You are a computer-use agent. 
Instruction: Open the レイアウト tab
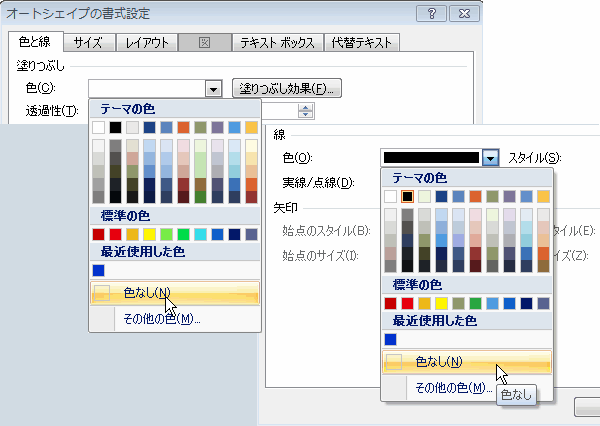(x=147, y=42)
